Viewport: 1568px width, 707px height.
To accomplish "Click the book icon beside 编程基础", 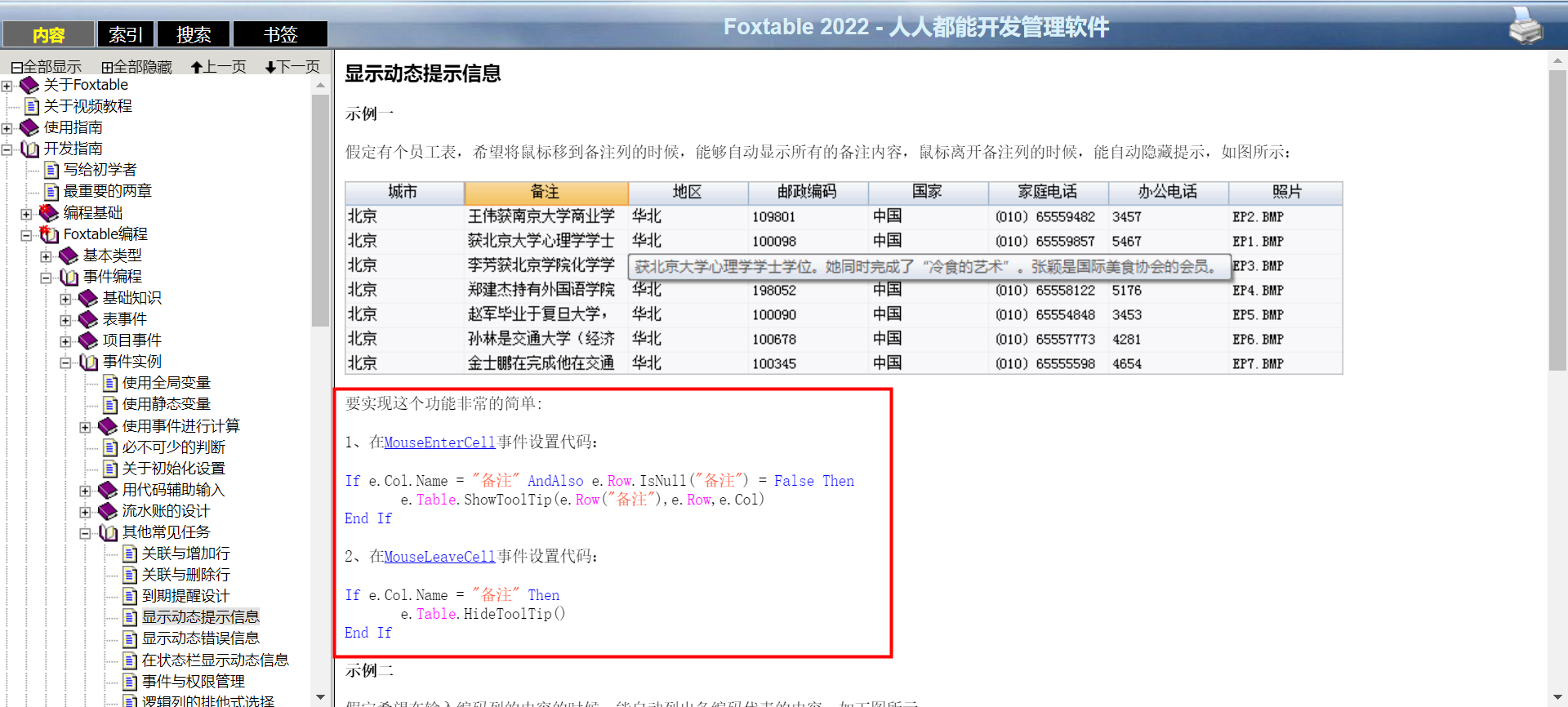I will (49, 212).
